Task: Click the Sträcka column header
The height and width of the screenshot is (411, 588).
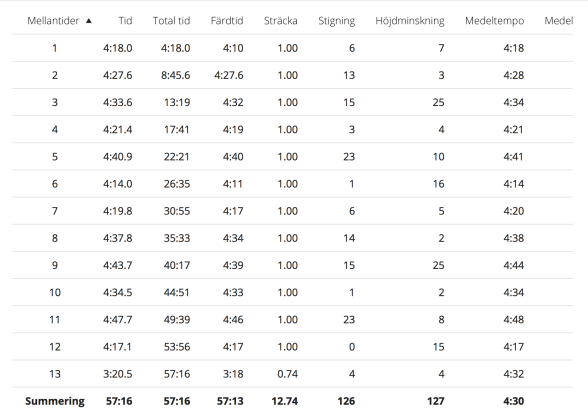Action: 280,21
